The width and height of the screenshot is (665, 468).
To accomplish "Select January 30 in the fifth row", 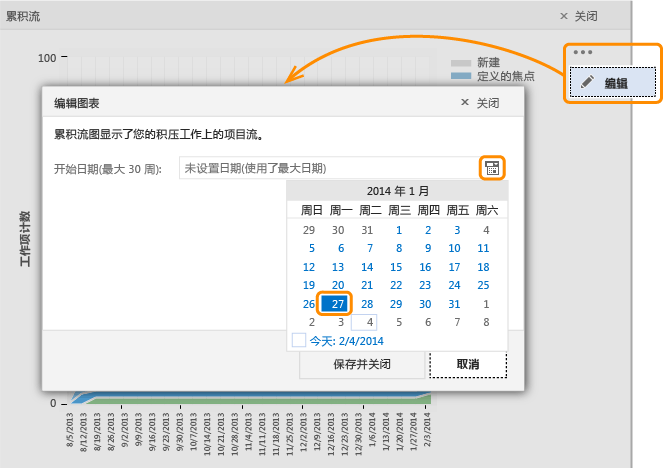I will [x=425, y=304].
